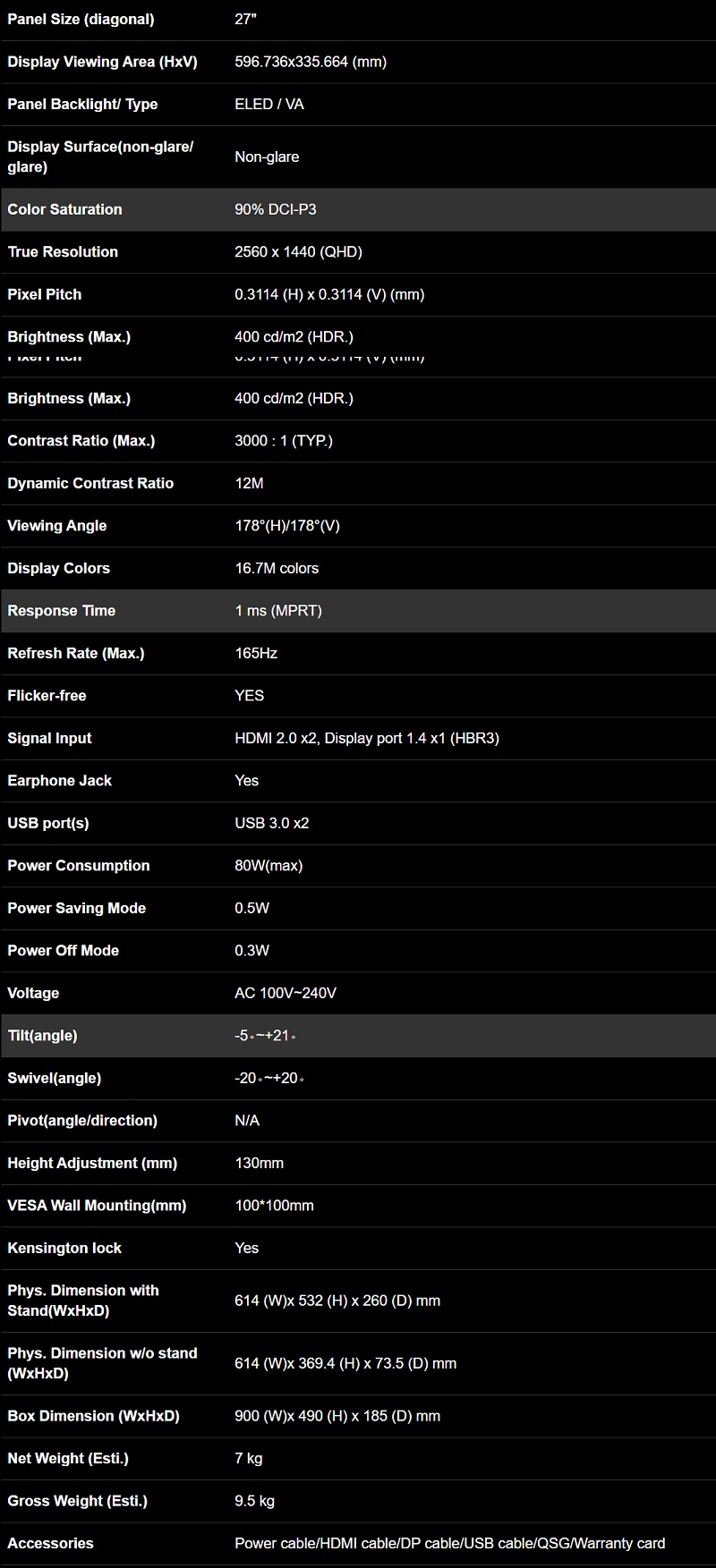Select the Height Adjustment 130mm value

259,1163
